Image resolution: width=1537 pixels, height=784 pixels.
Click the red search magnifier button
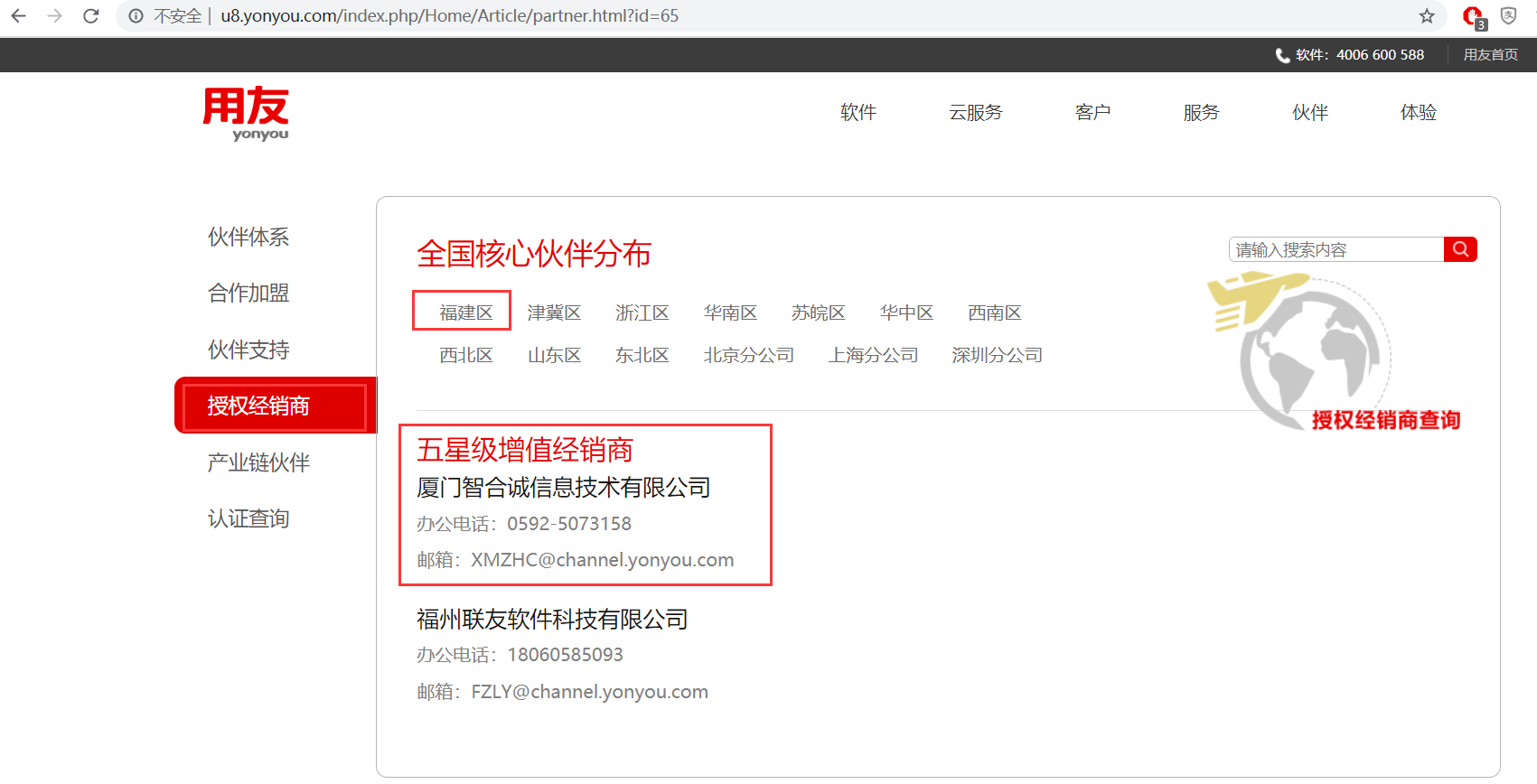pyautogui.click(x=1460, y=249)
